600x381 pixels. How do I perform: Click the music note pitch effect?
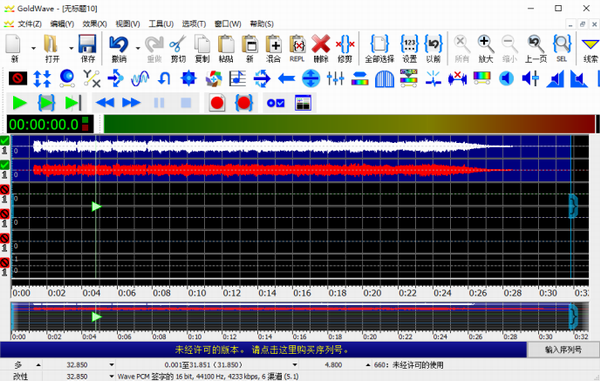point(237,78)
